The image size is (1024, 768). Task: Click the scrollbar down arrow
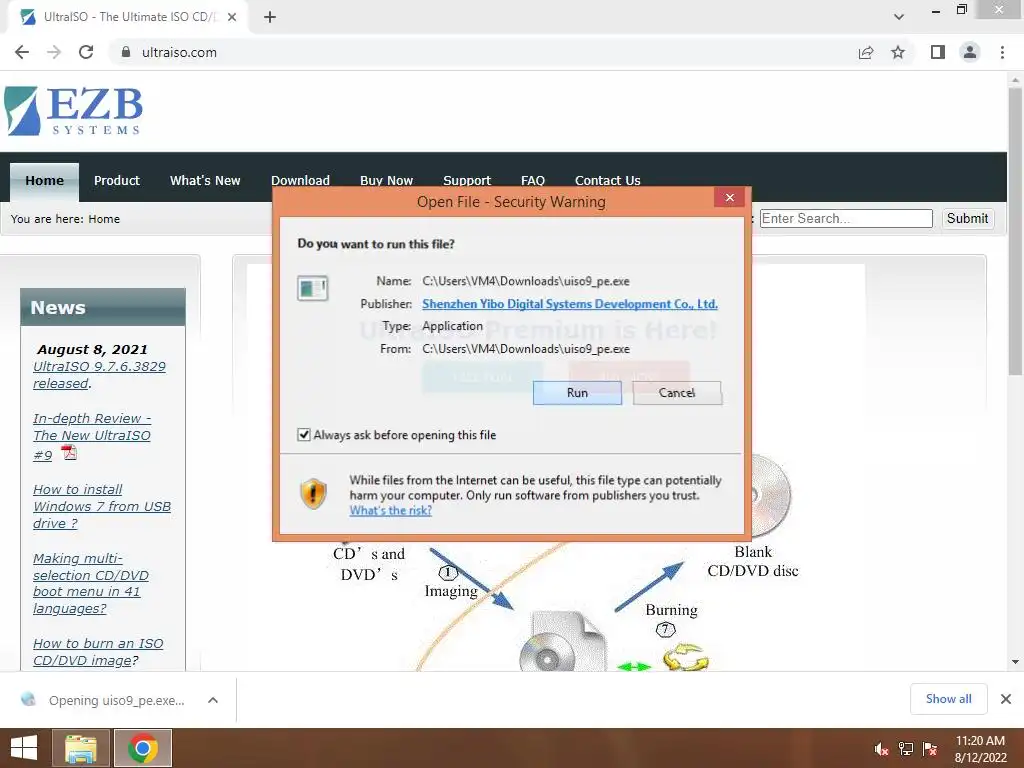point(1015,662)
